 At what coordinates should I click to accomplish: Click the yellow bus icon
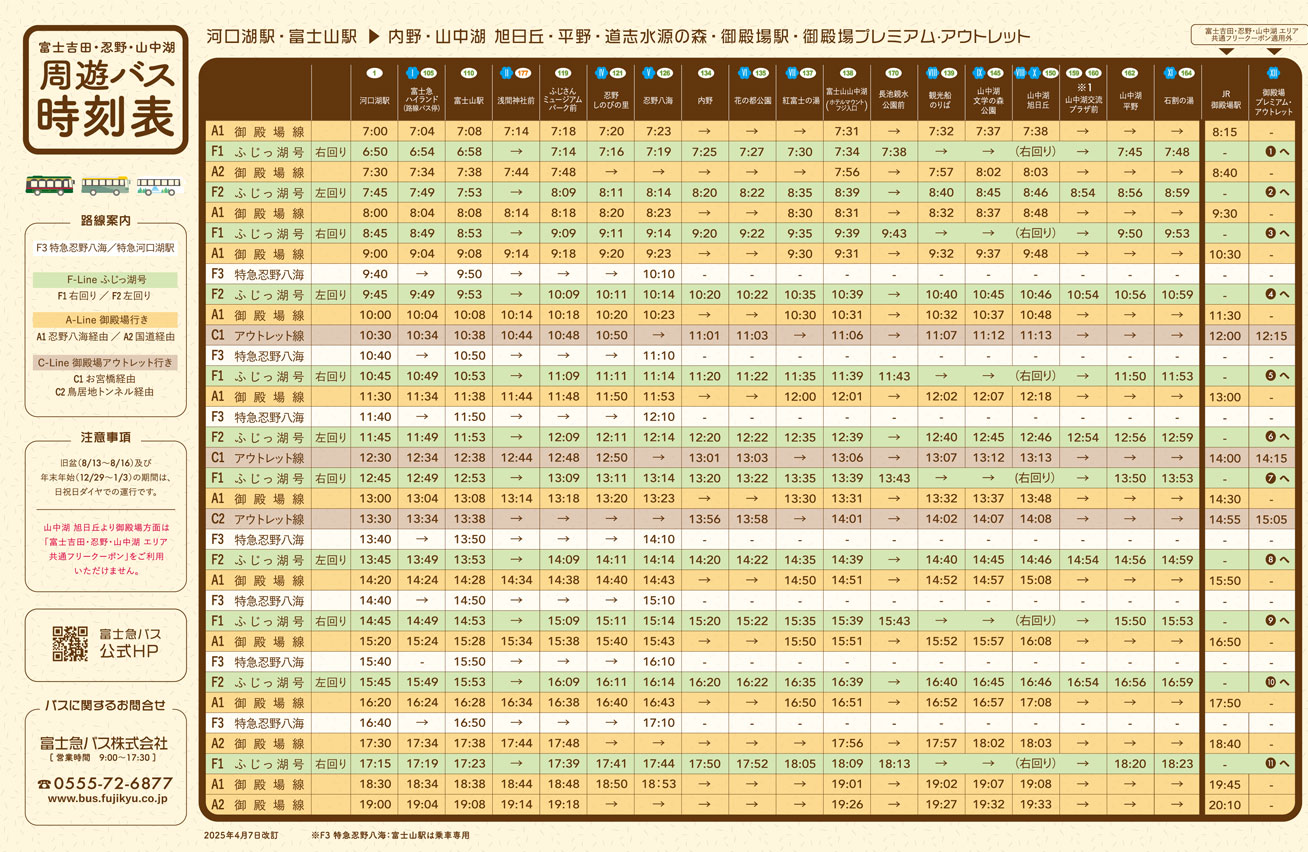pos(104,186)
